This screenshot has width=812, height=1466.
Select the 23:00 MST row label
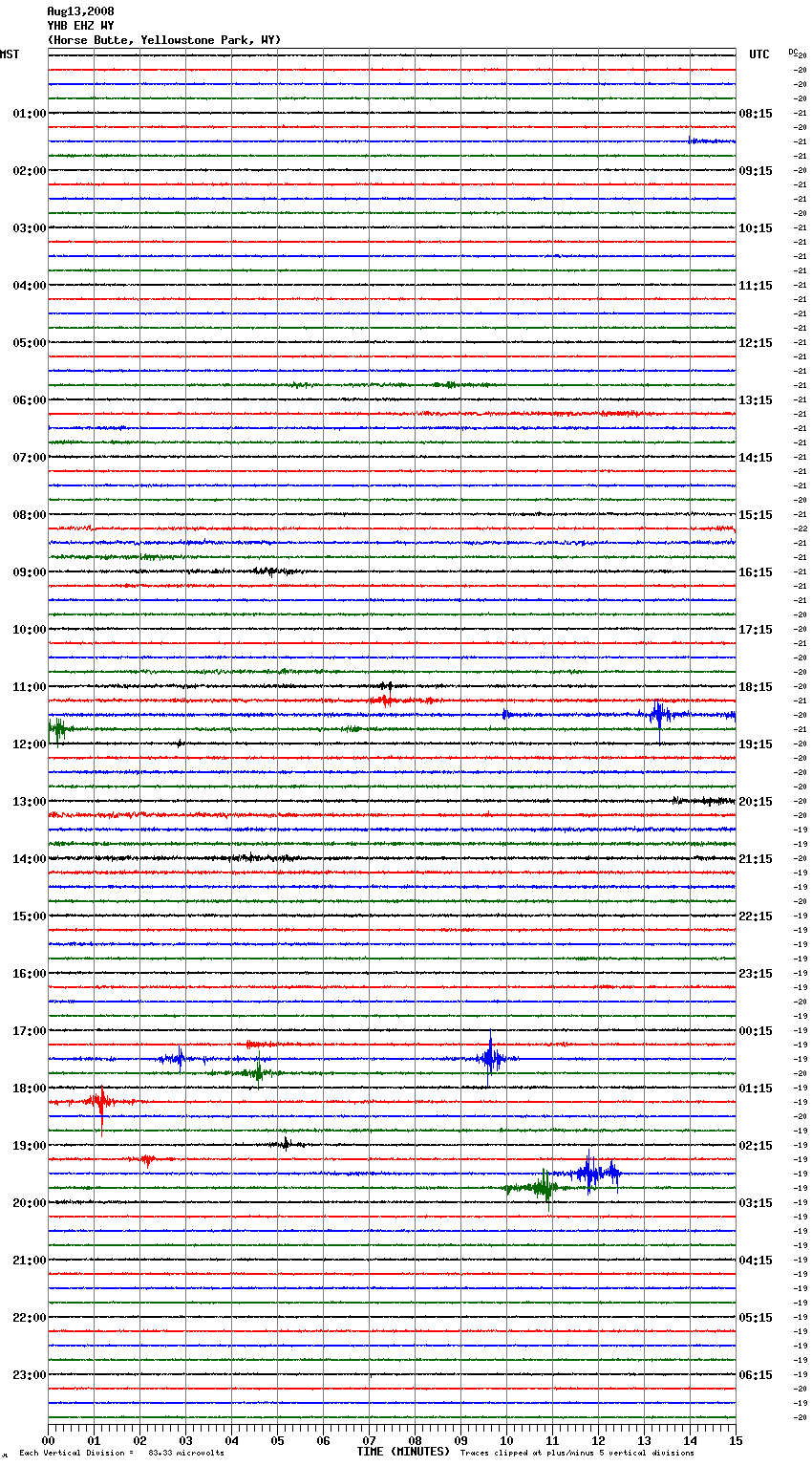(x=29, y=1375)
